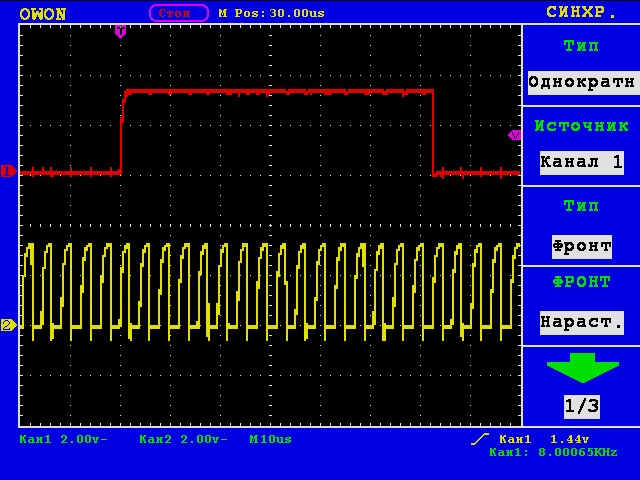Viewport: 640px width, 480px height.
Task: Click the M Pos: 30.00us readout
Action: point(271,13)
